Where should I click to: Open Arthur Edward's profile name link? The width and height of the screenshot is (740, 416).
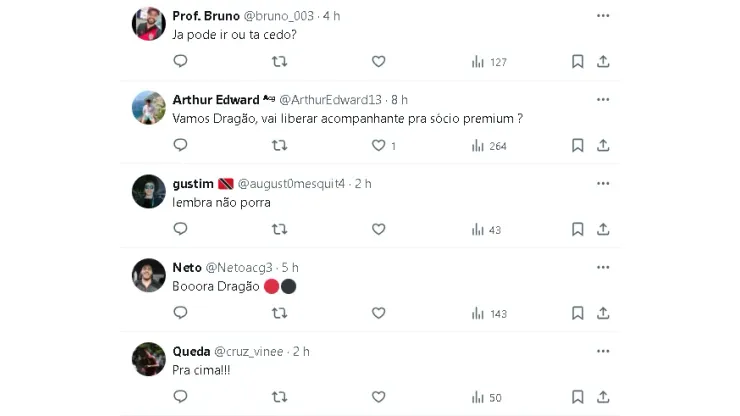coord(216,100)
